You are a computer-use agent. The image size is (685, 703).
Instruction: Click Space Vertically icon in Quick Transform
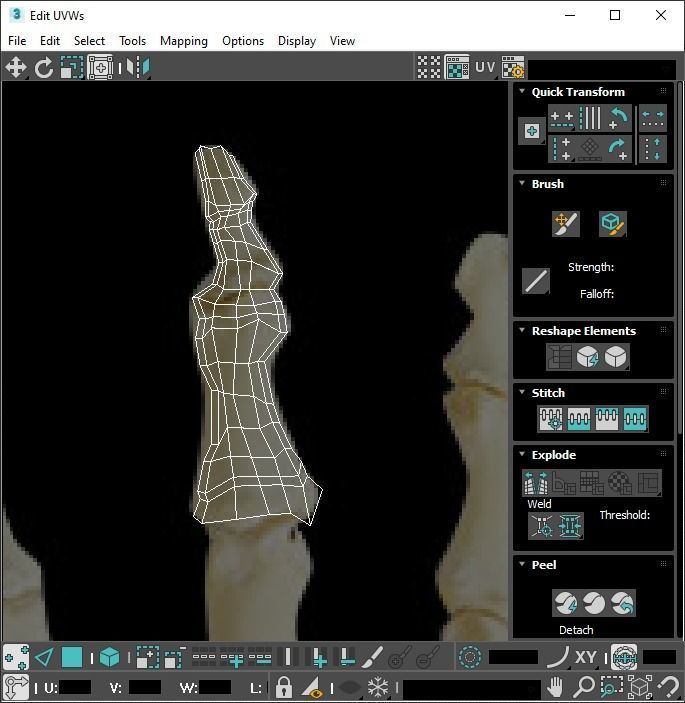coord(653,149)
